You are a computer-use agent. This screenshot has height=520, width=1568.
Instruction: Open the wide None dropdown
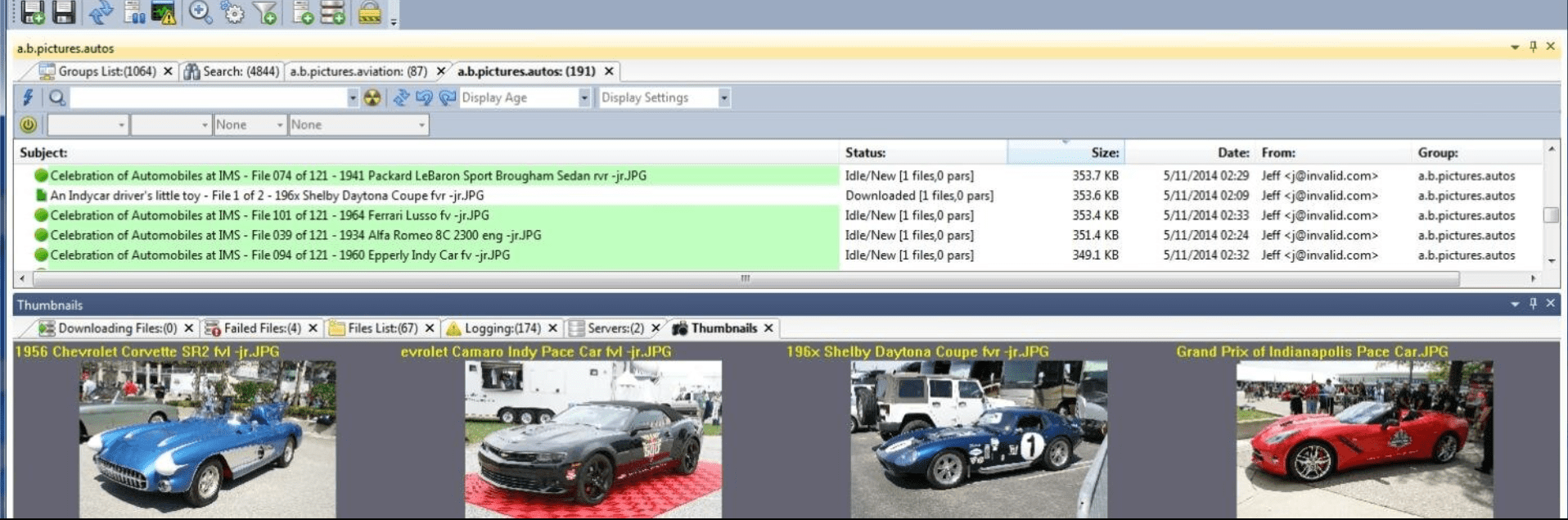pos(358,124)
